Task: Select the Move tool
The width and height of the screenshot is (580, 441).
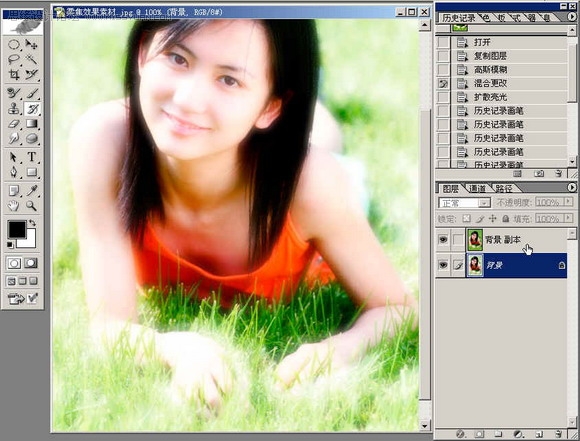Action: (x=31, y=45)
